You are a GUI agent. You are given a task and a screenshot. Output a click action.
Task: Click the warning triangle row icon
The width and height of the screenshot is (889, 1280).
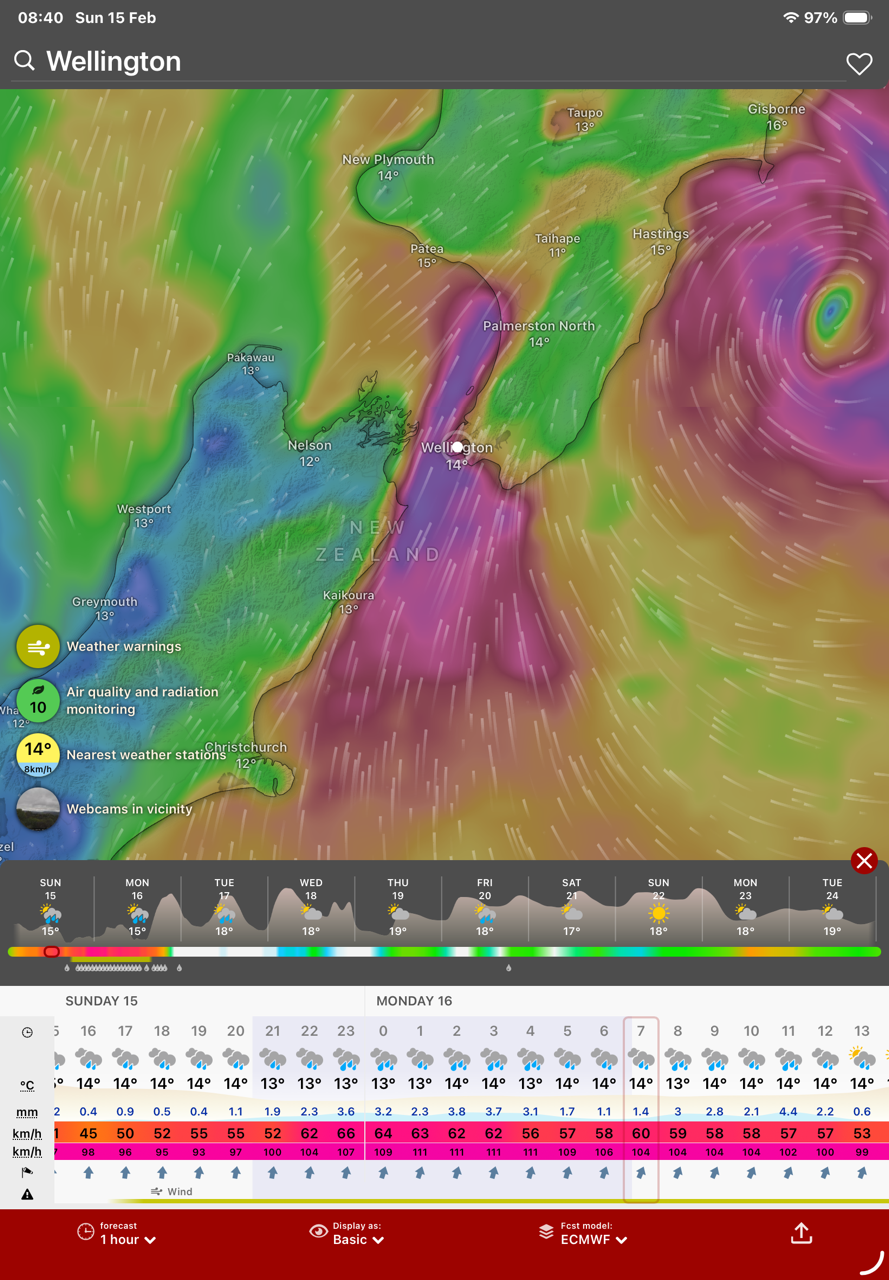pyautogui.click(x=27, y=1194)
